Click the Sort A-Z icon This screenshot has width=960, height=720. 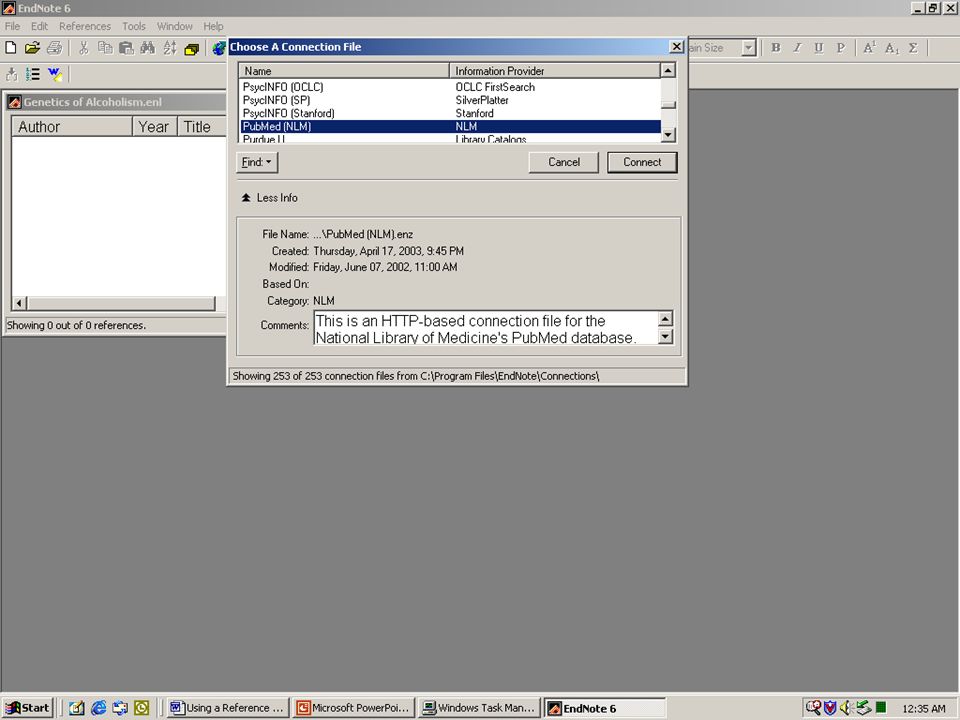click(170, 48)
